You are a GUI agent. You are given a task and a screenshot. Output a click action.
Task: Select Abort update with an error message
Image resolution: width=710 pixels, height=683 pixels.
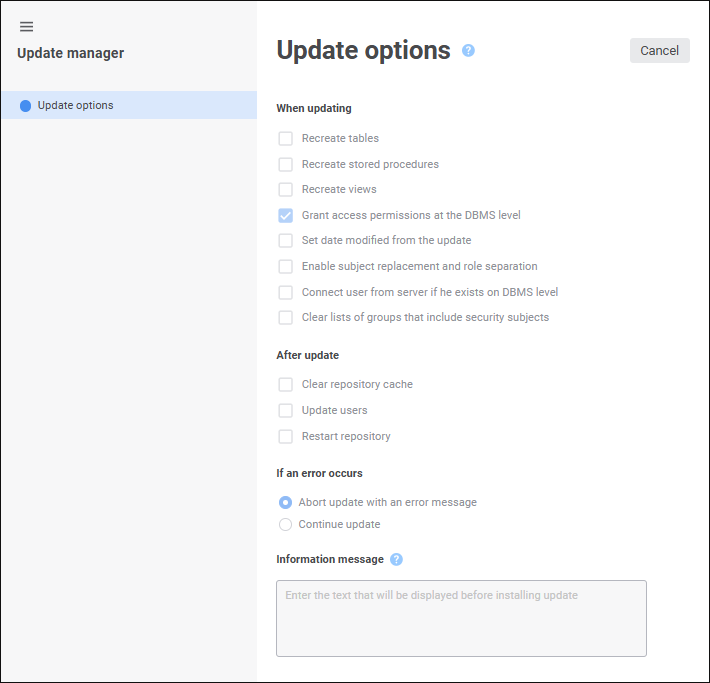tap(286, 503)
